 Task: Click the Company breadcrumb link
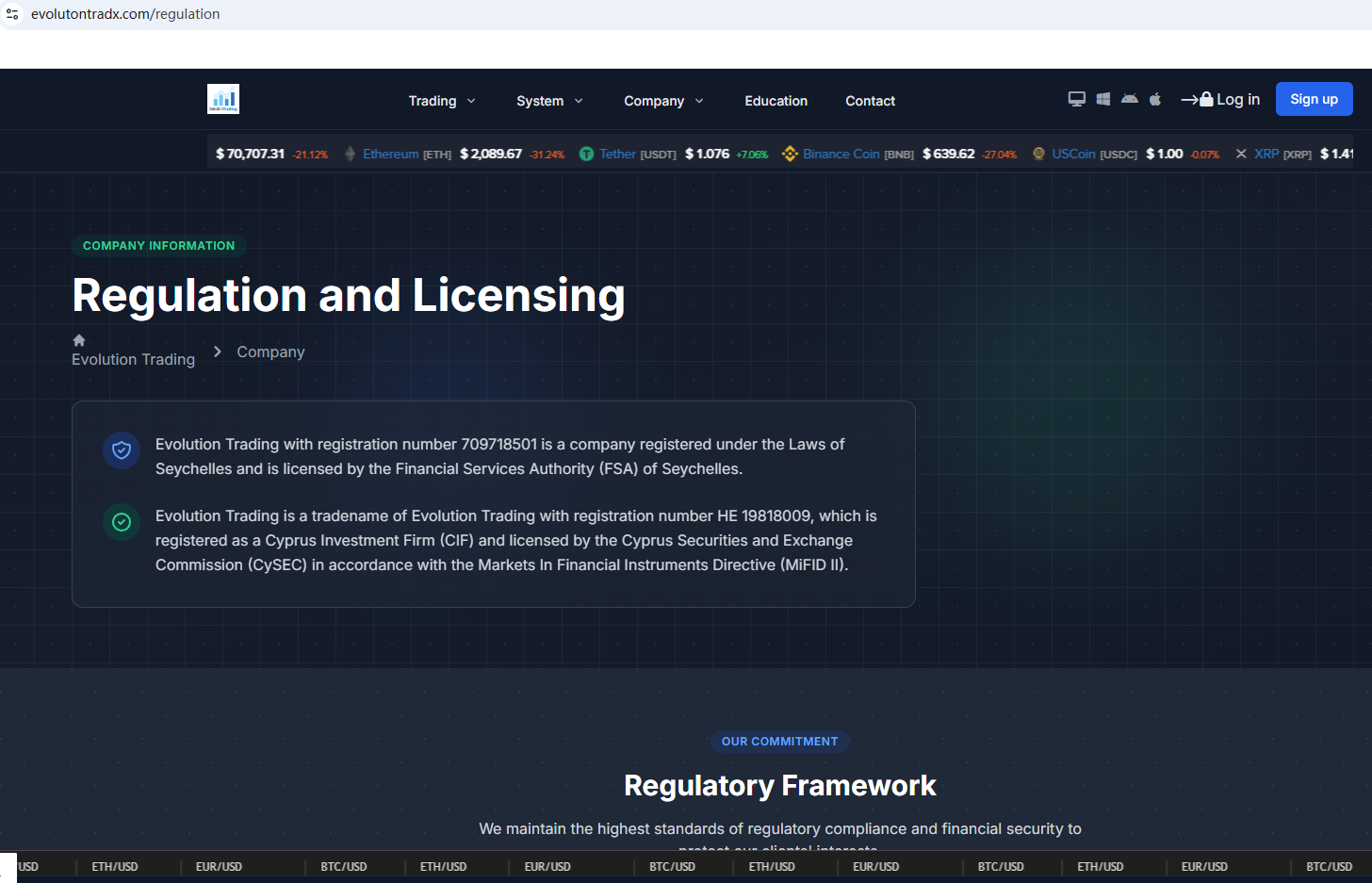[x=270, y=352]
